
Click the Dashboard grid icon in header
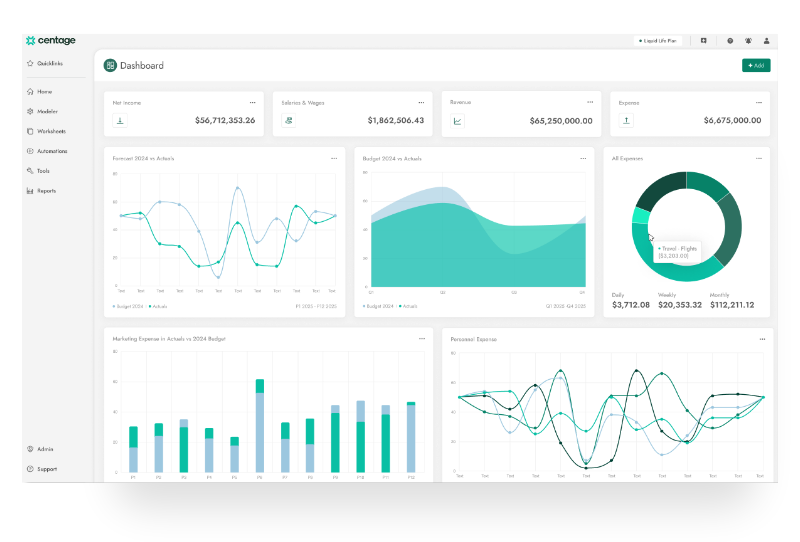tap(110, 65)
